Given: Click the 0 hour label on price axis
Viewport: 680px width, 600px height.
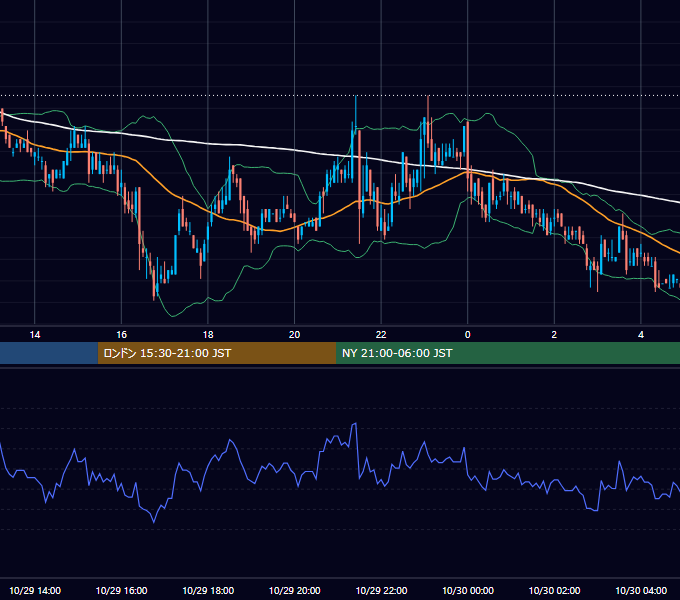Looking at the screenshot, I should (x=468, y=335).
